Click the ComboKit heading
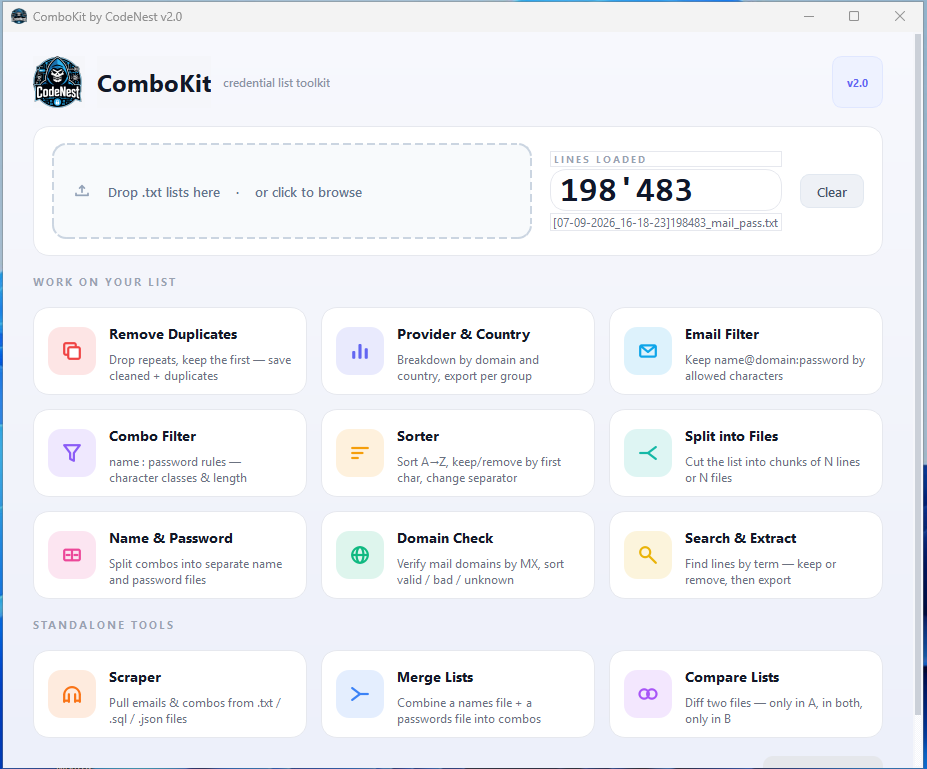Viewport: 927px width, 769px height. pos(154,83)
